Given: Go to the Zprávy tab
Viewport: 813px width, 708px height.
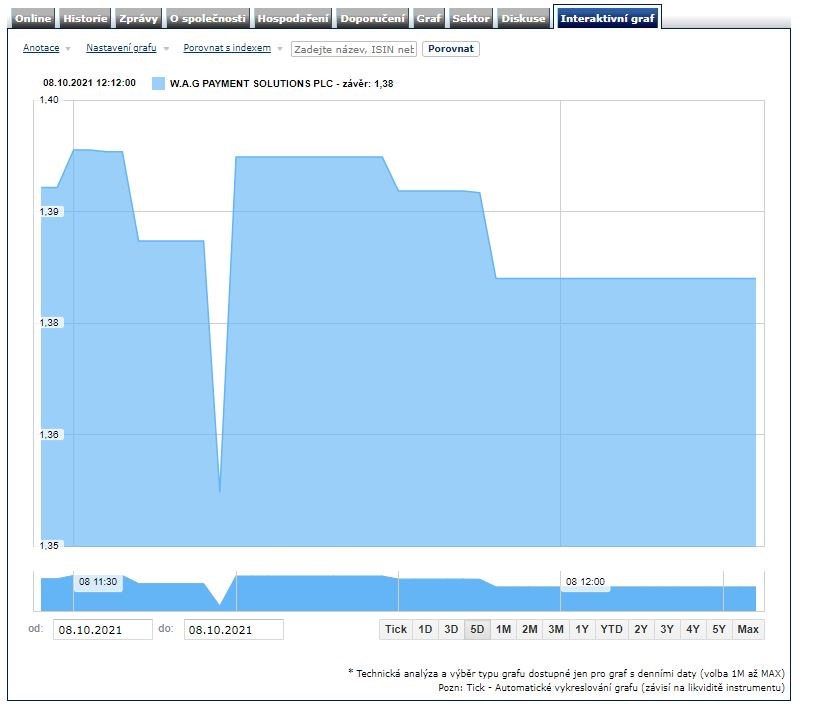Looking at the screenshot, I should (138, 18).
